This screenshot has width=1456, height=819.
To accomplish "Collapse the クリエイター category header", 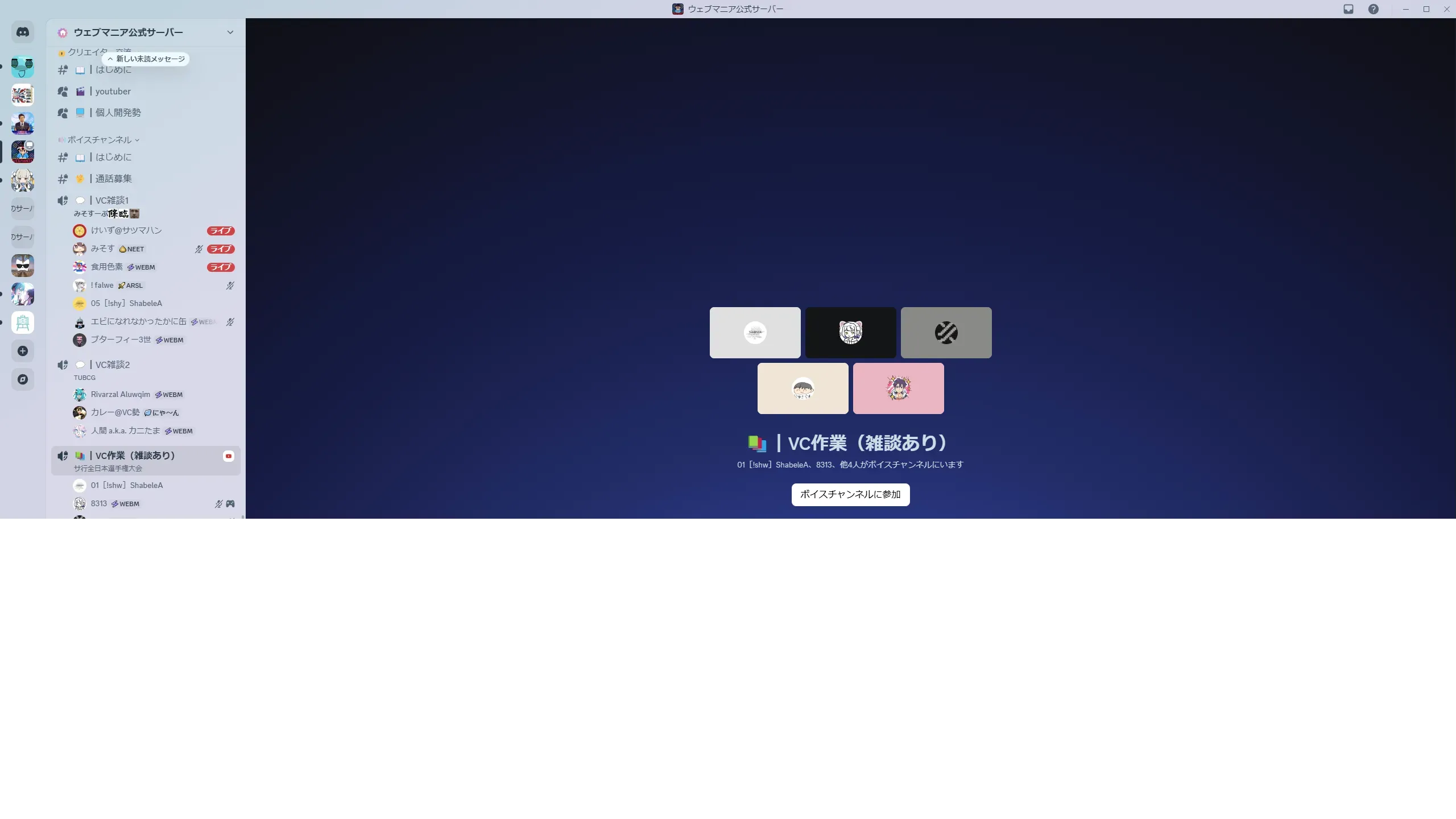I will (85, 52).
